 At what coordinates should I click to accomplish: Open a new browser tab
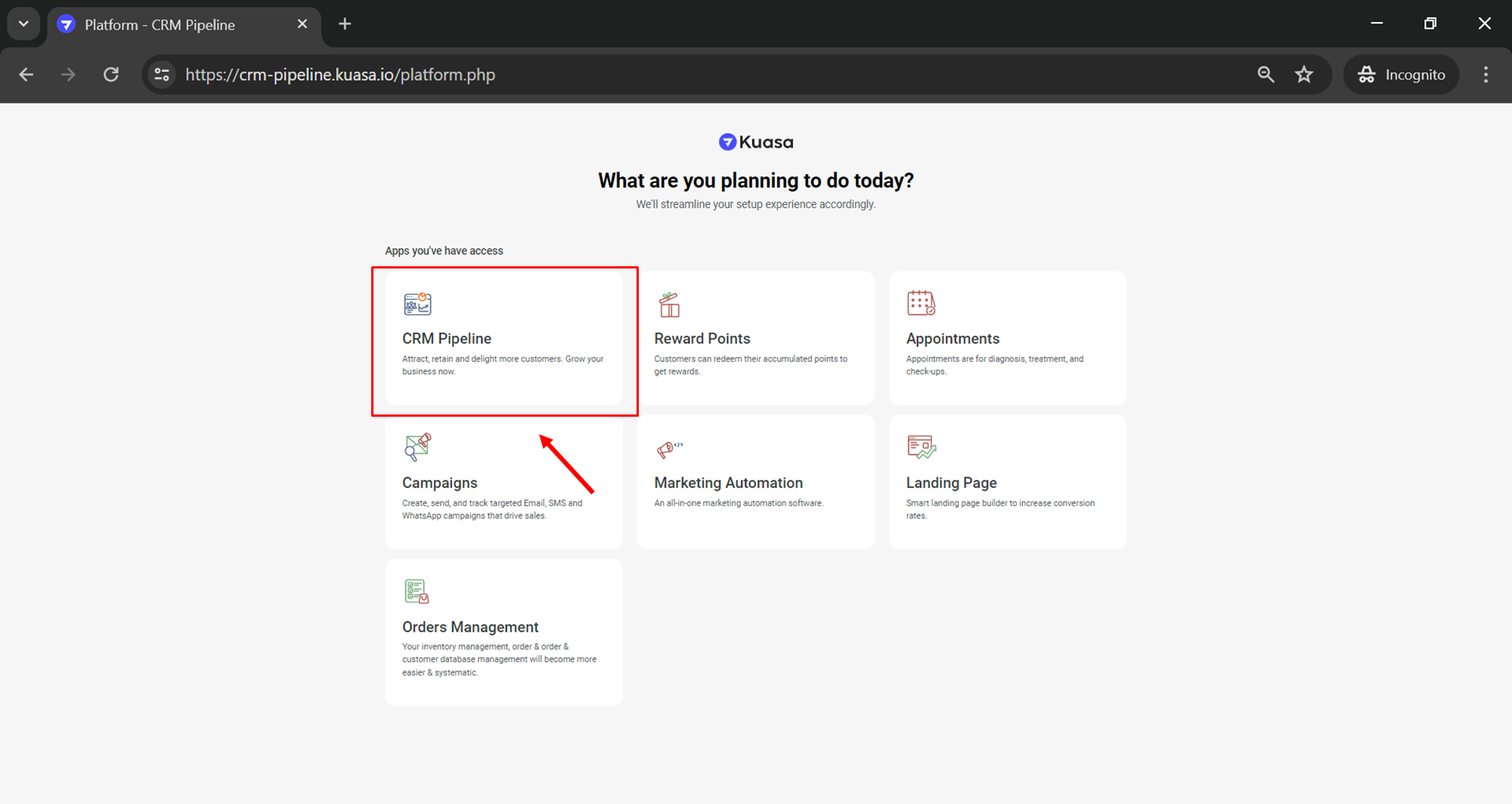(345, 24)
